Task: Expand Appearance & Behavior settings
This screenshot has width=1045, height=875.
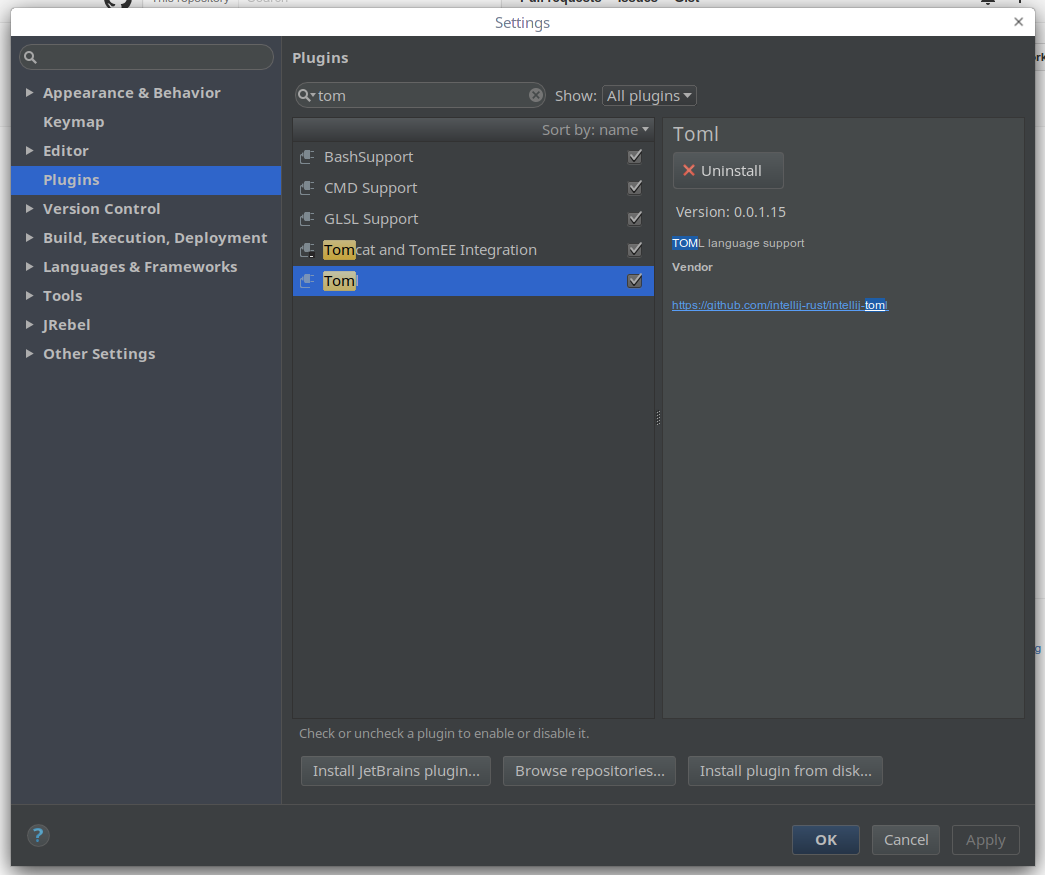Action: (29, 93)
